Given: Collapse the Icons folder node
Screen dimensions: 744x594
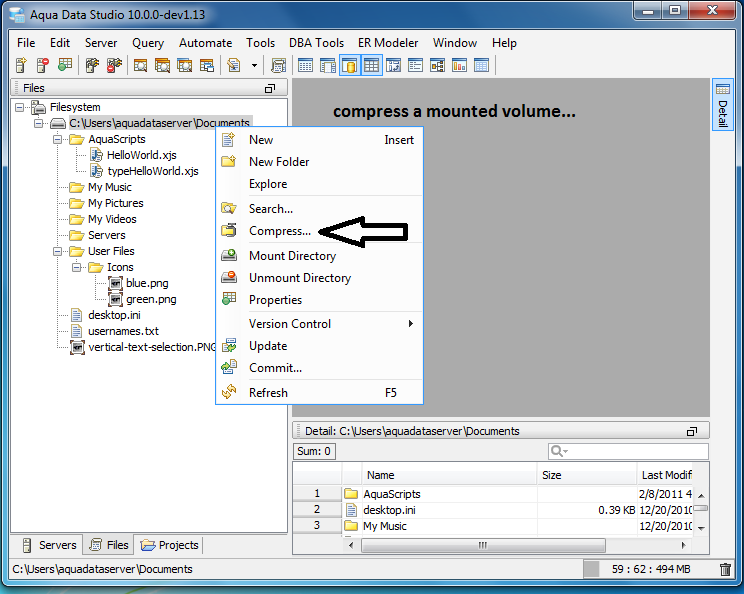Looking at the screenshot, I should [76, 268].
